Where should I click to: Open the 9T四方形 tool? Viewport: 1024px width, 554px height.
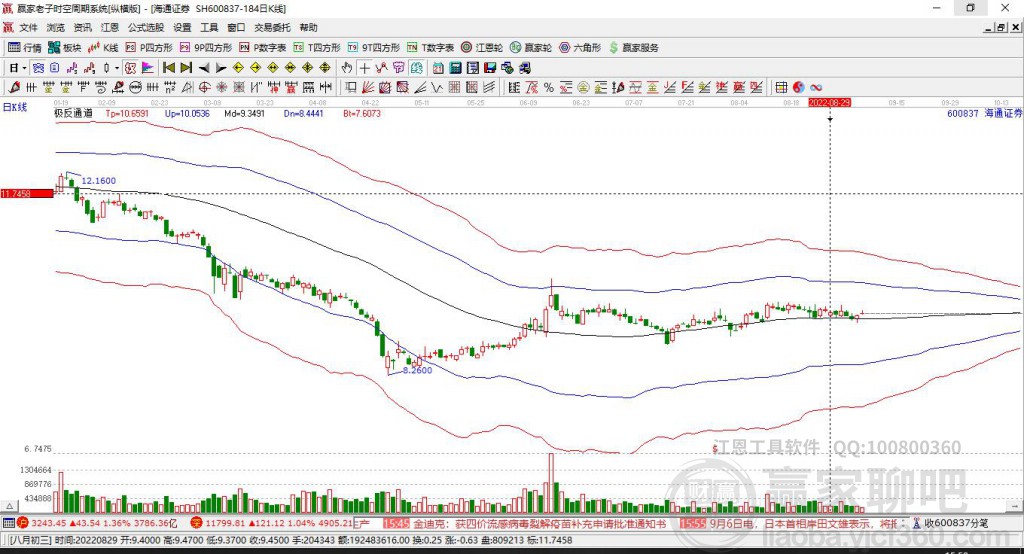pyautogui.click(x=374, y=48)
